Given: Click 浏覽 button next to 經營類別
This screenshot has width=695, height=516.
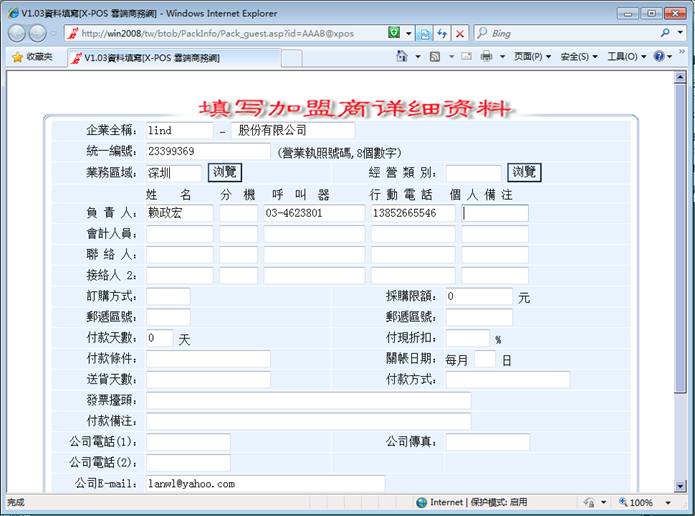Looking at the screenshot, I should coord(524,173).
